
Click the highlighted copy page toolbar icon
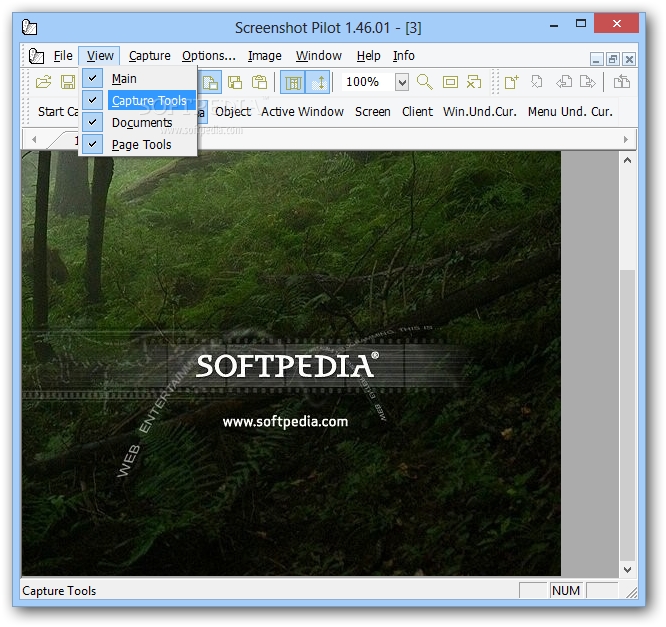(x=210, y=82)
